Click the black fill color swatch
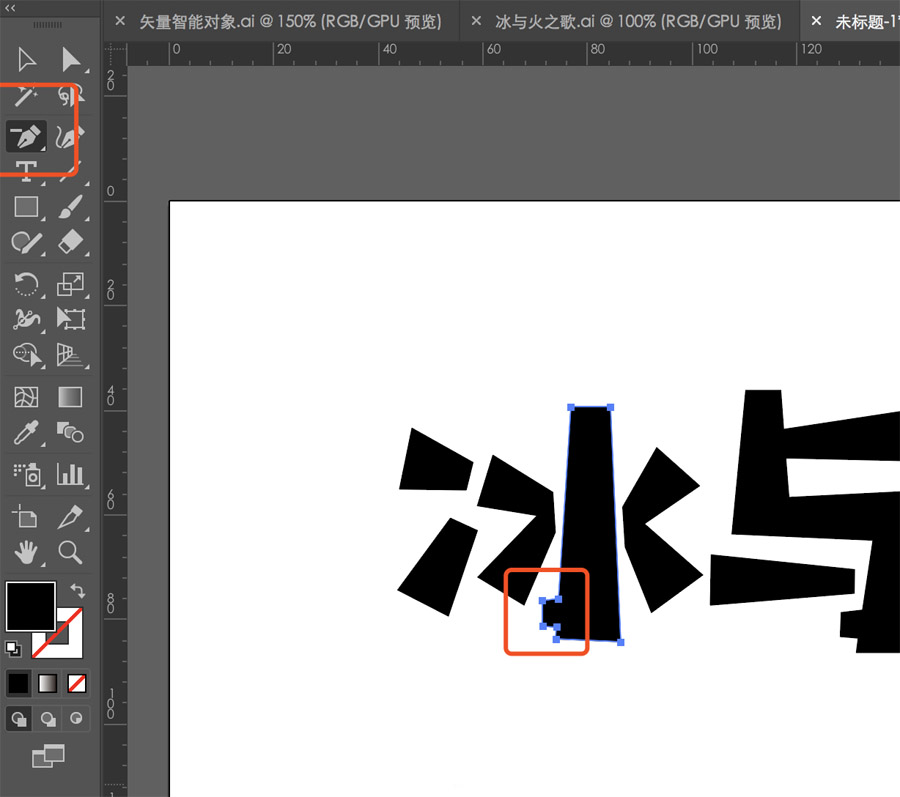The image size is (900, 797). point(30,606)
